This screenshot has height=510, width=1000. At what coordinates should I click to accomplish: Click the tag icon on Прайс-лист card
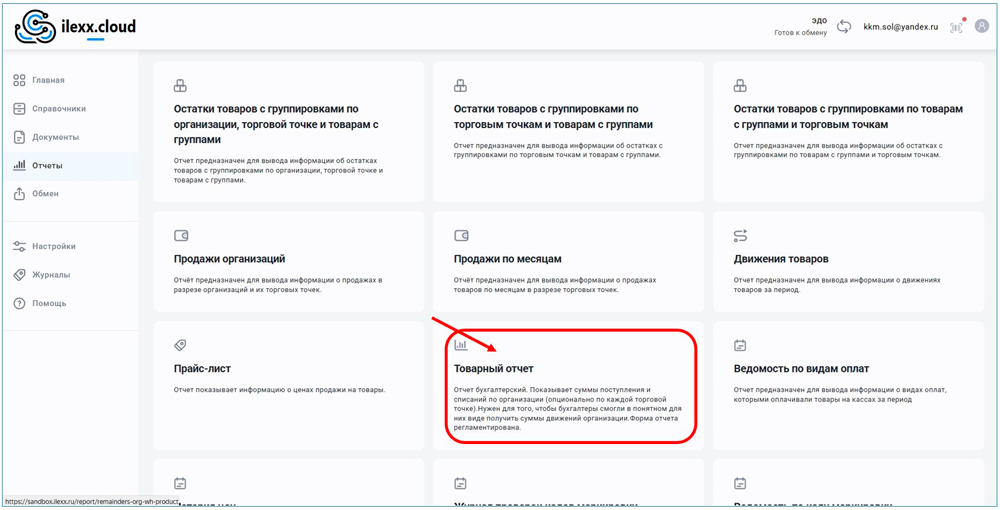181,345
